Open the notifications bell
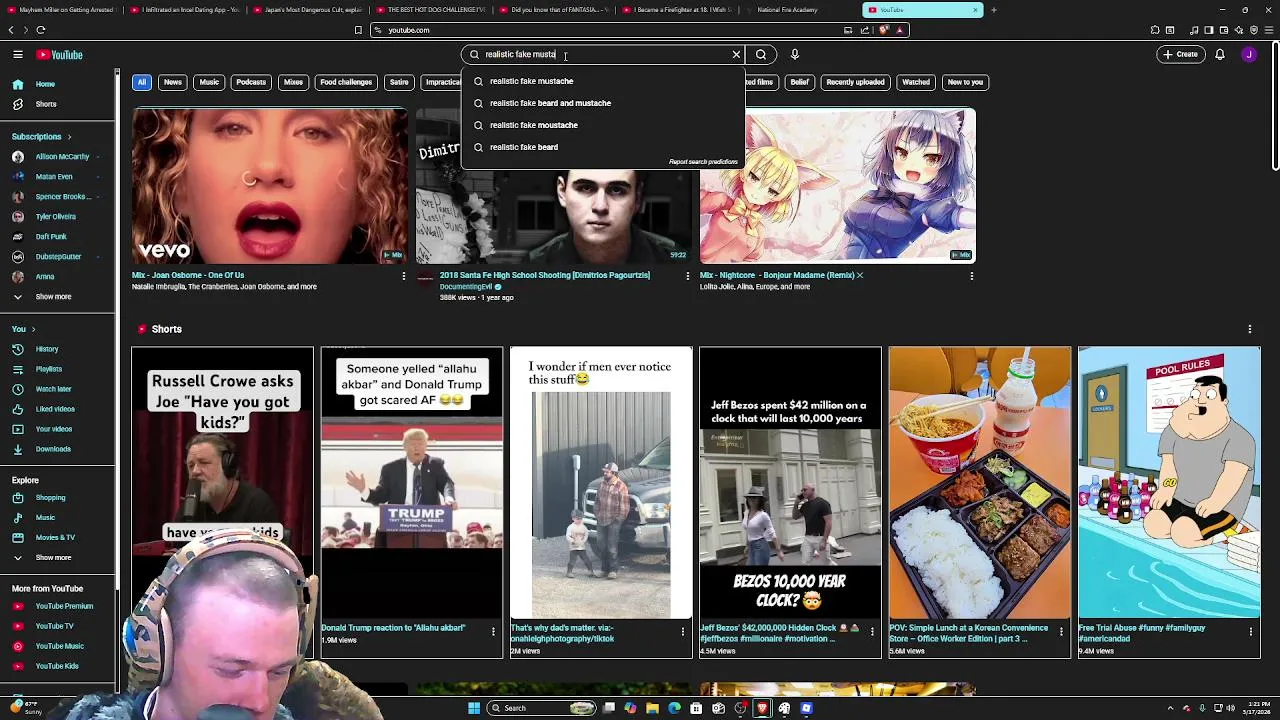1280x720 pixels. click(x=1220, y=54)
